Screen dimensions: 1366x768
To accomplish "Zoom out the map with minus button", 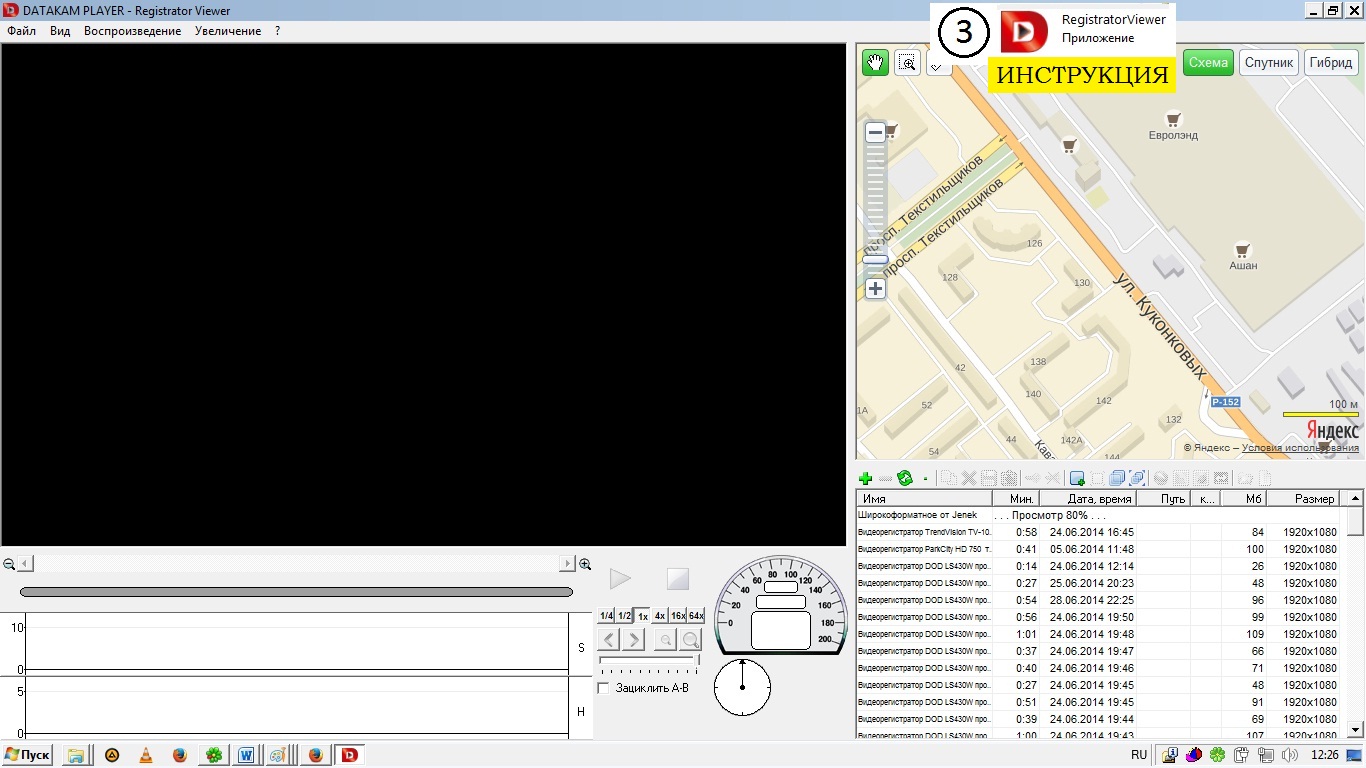I will [x=875, y=132].
